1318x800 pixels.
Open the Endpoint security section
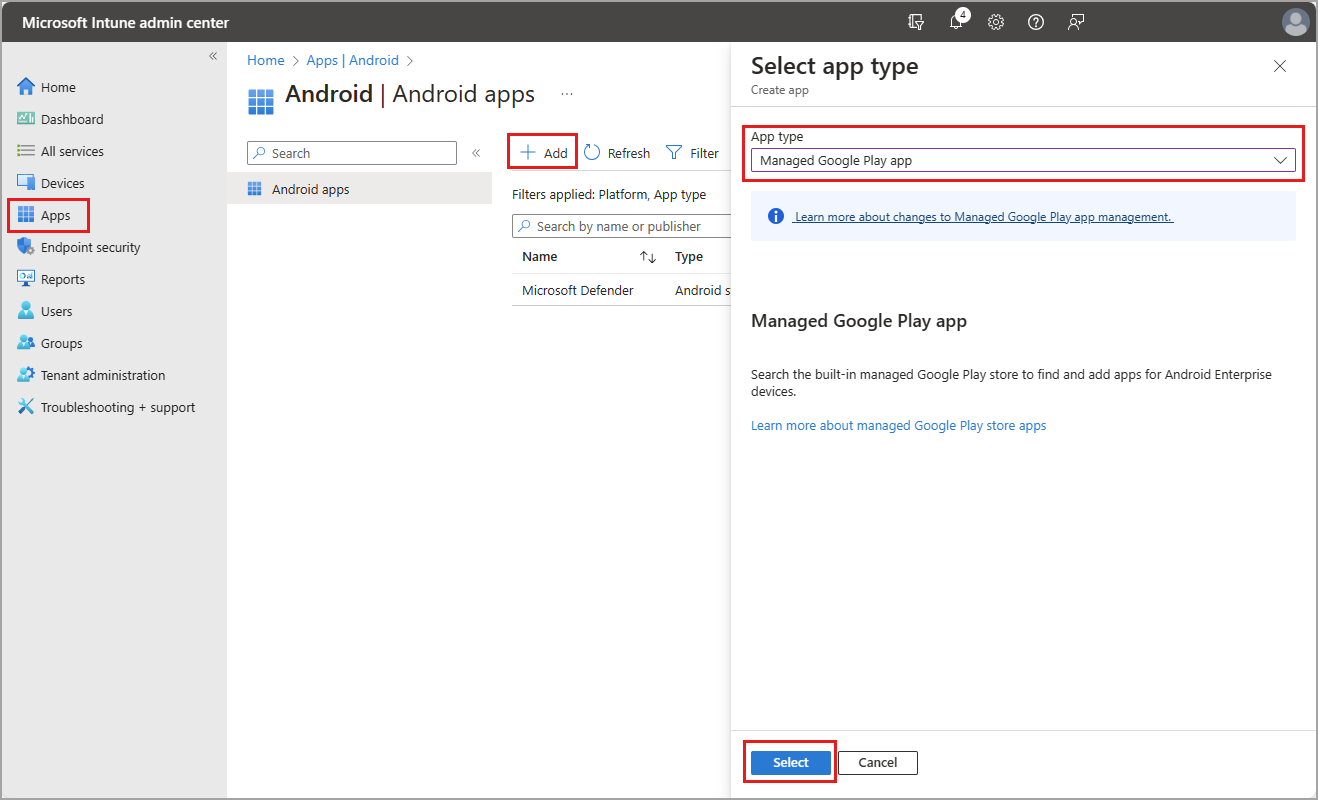(87, 247)
